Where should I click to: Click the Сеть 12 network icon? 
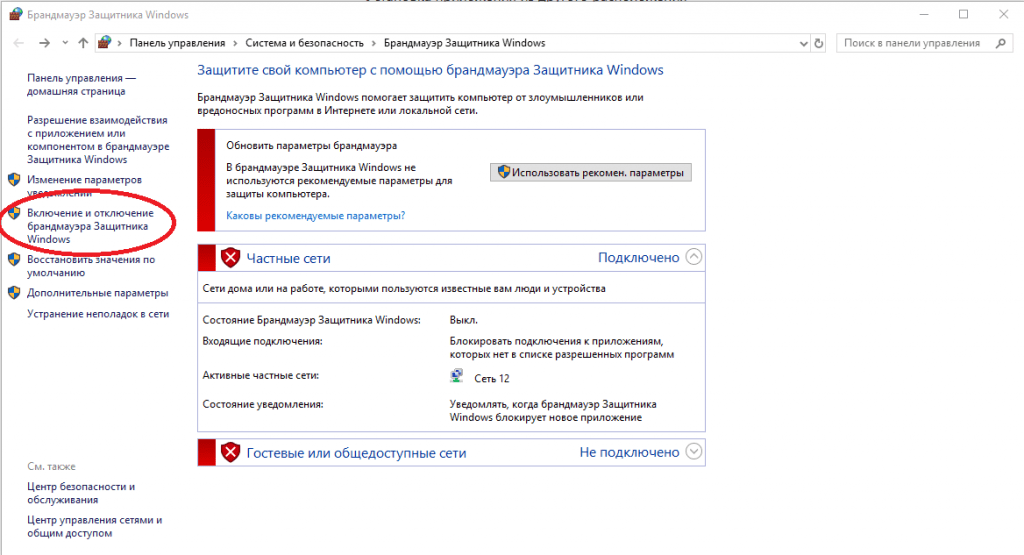[x=457, y=378]
